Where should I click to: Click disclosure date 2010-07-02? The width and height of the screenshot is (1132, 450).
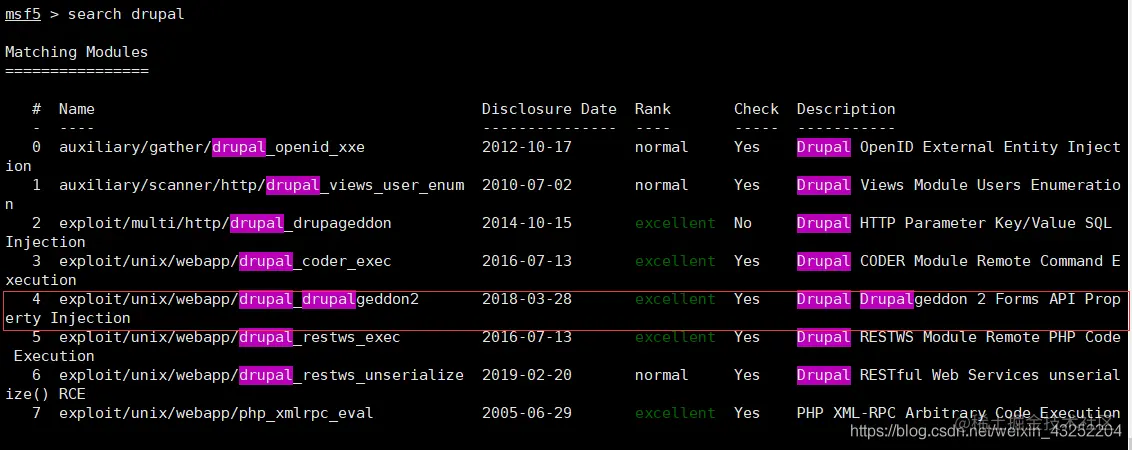click(527, 185)
